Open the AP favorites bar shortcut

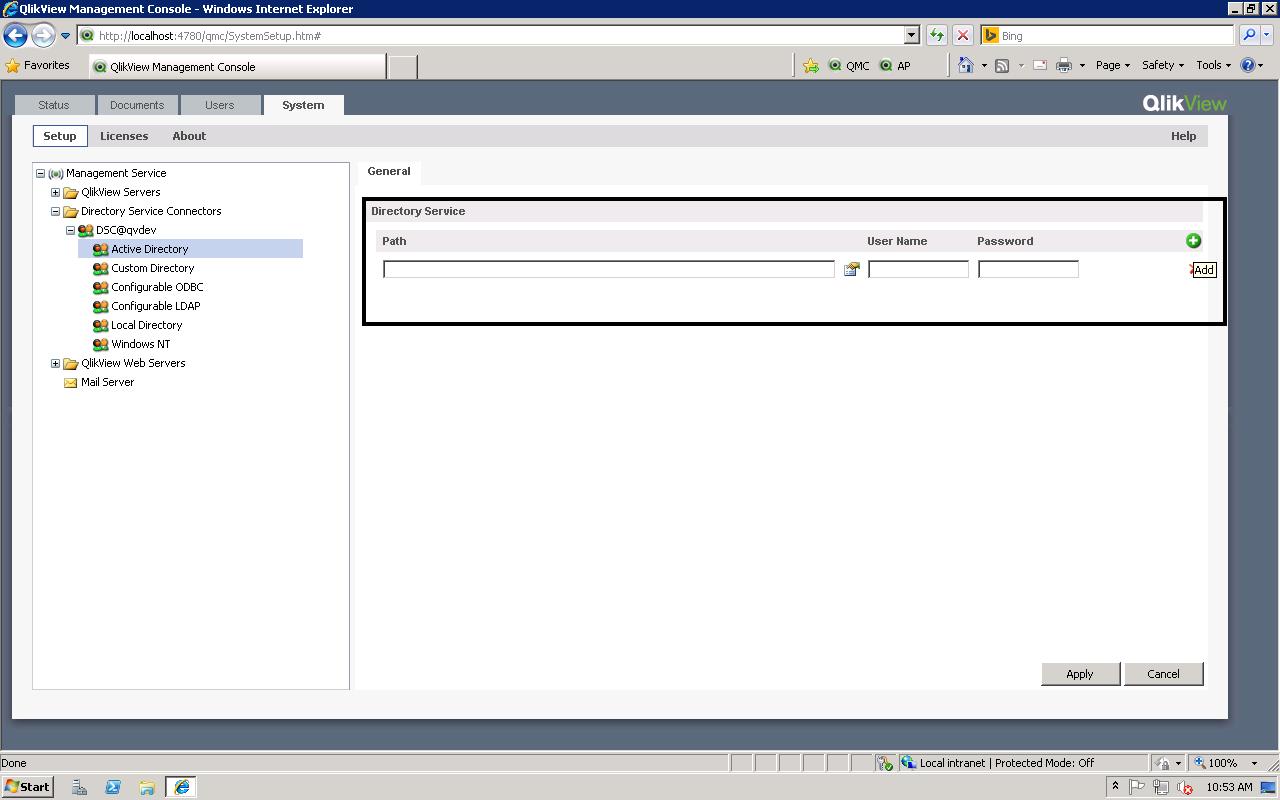pos(895,66)
